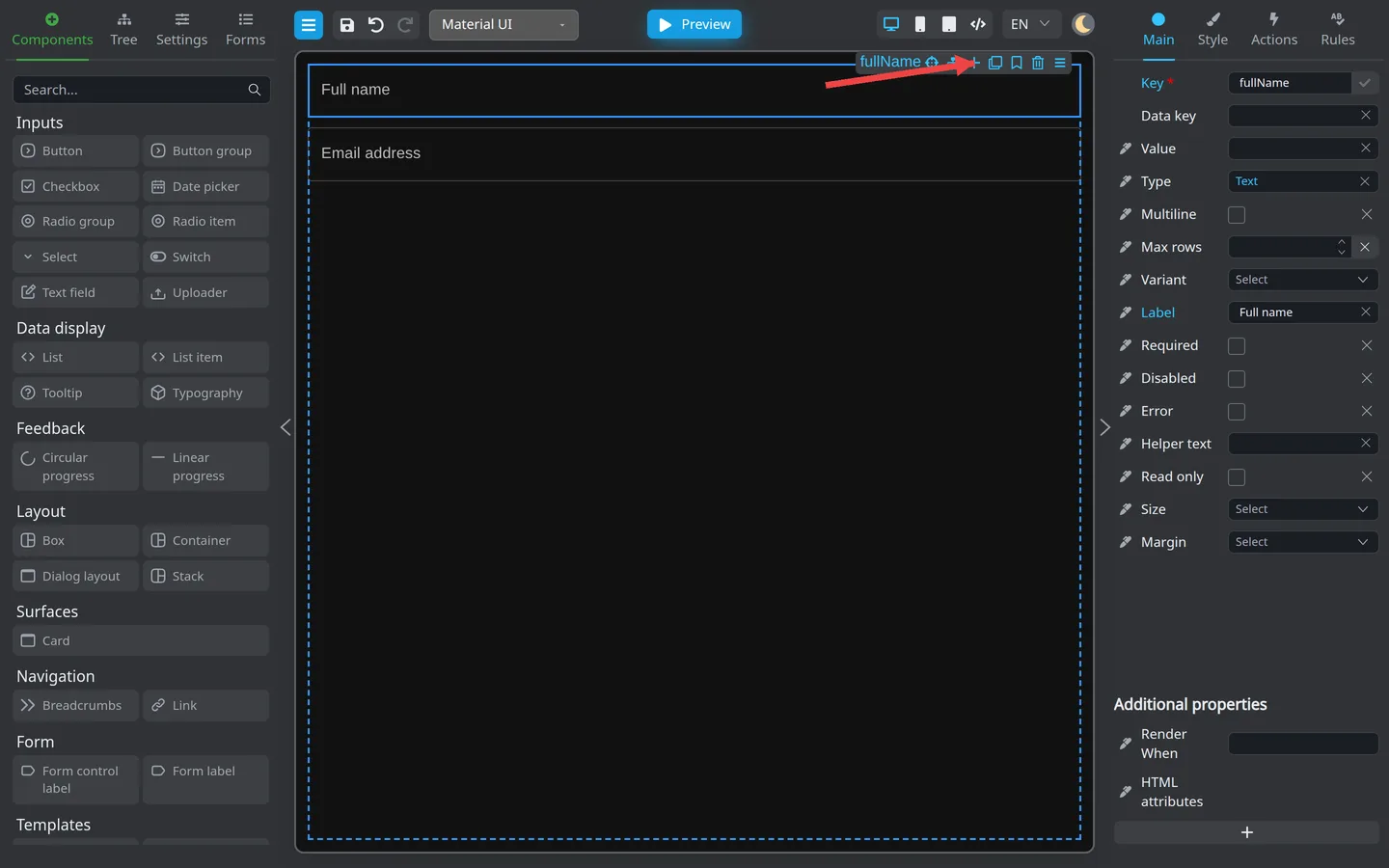Open the Rules tab
Screen dimensions: 1389x868
click(1338, 30)
